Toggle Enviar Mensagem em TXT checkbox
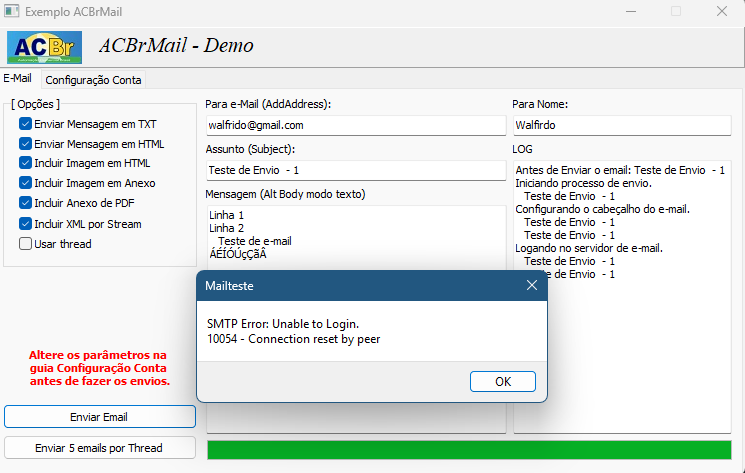 pos(25,124)
